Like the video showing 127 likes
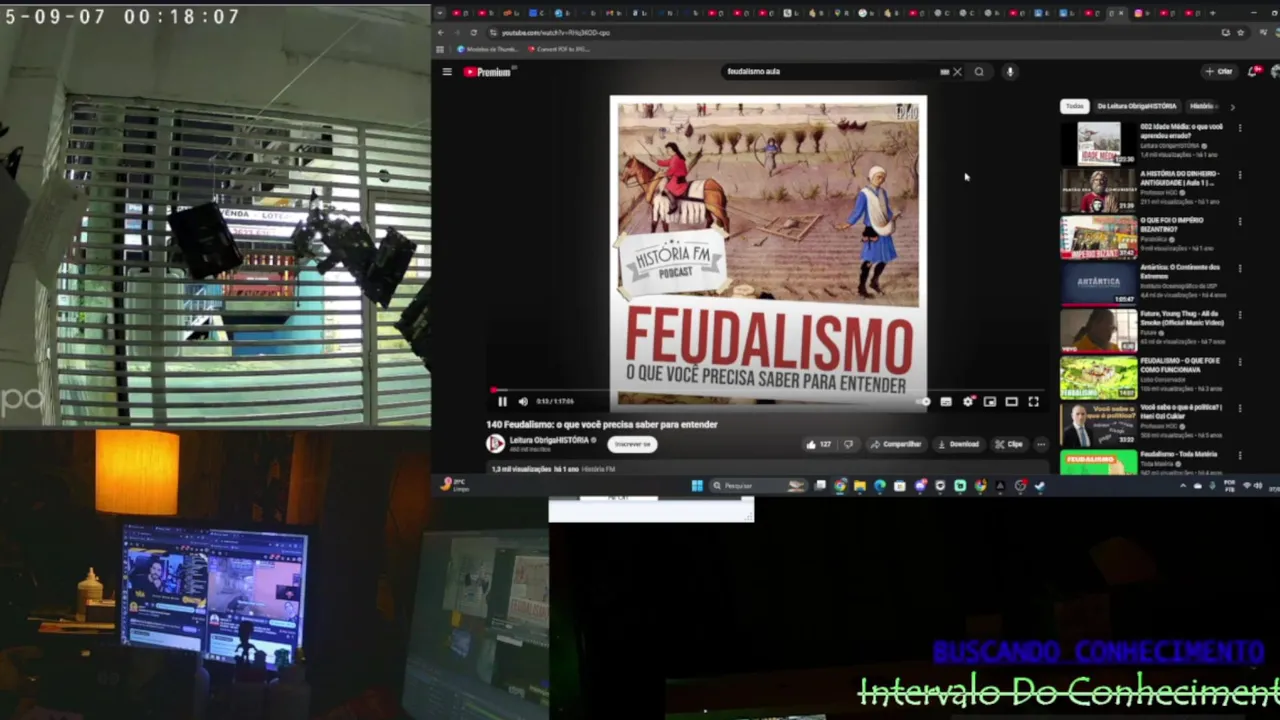The image size is (1280, 720). tap(818, 444)
